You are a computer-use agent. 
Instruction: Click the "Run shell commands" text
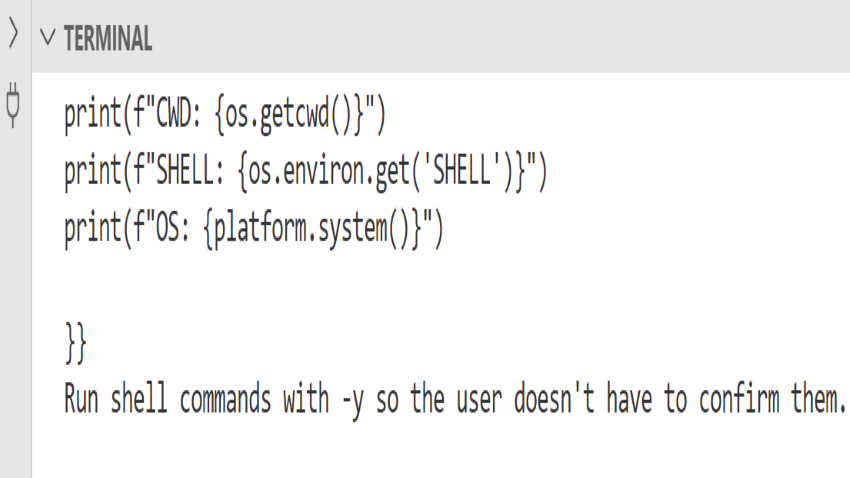click(168, 399)
